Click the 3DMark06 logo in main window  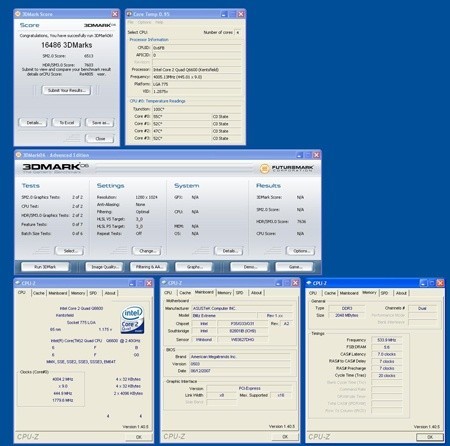(55, 167)
